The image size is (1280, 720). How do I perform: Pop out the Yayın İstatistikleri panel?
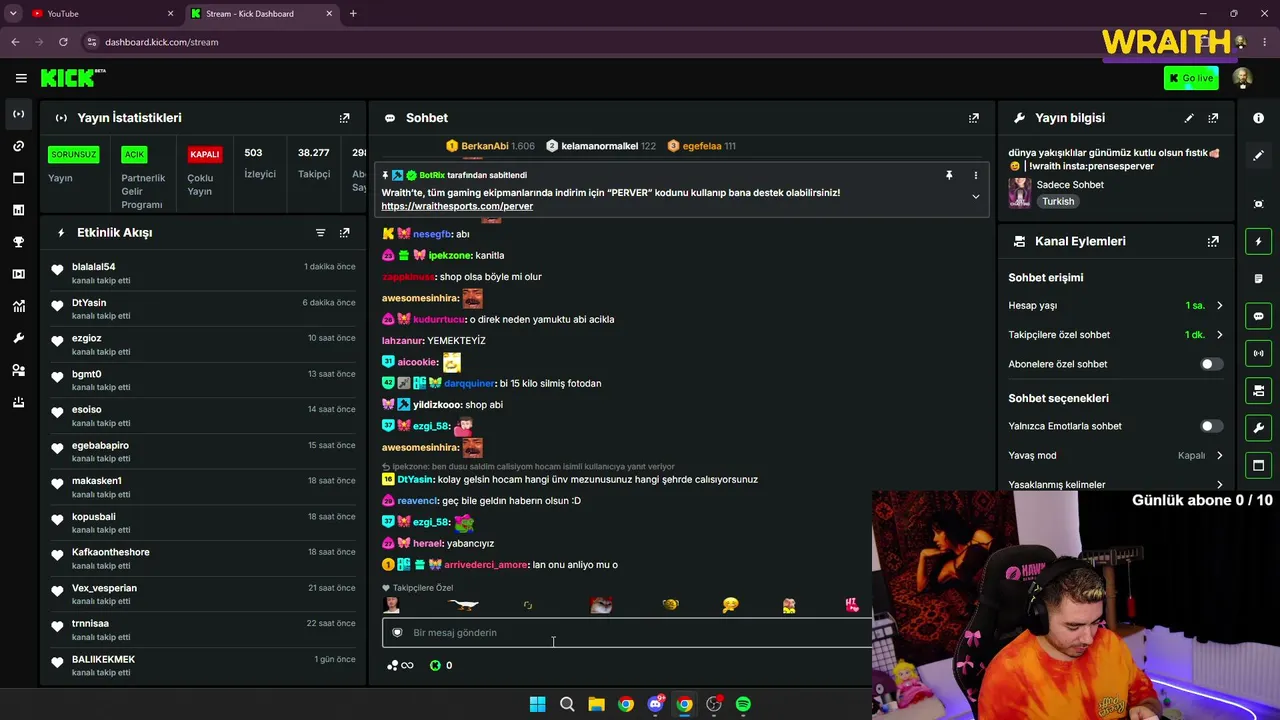[x=344, y=118]
